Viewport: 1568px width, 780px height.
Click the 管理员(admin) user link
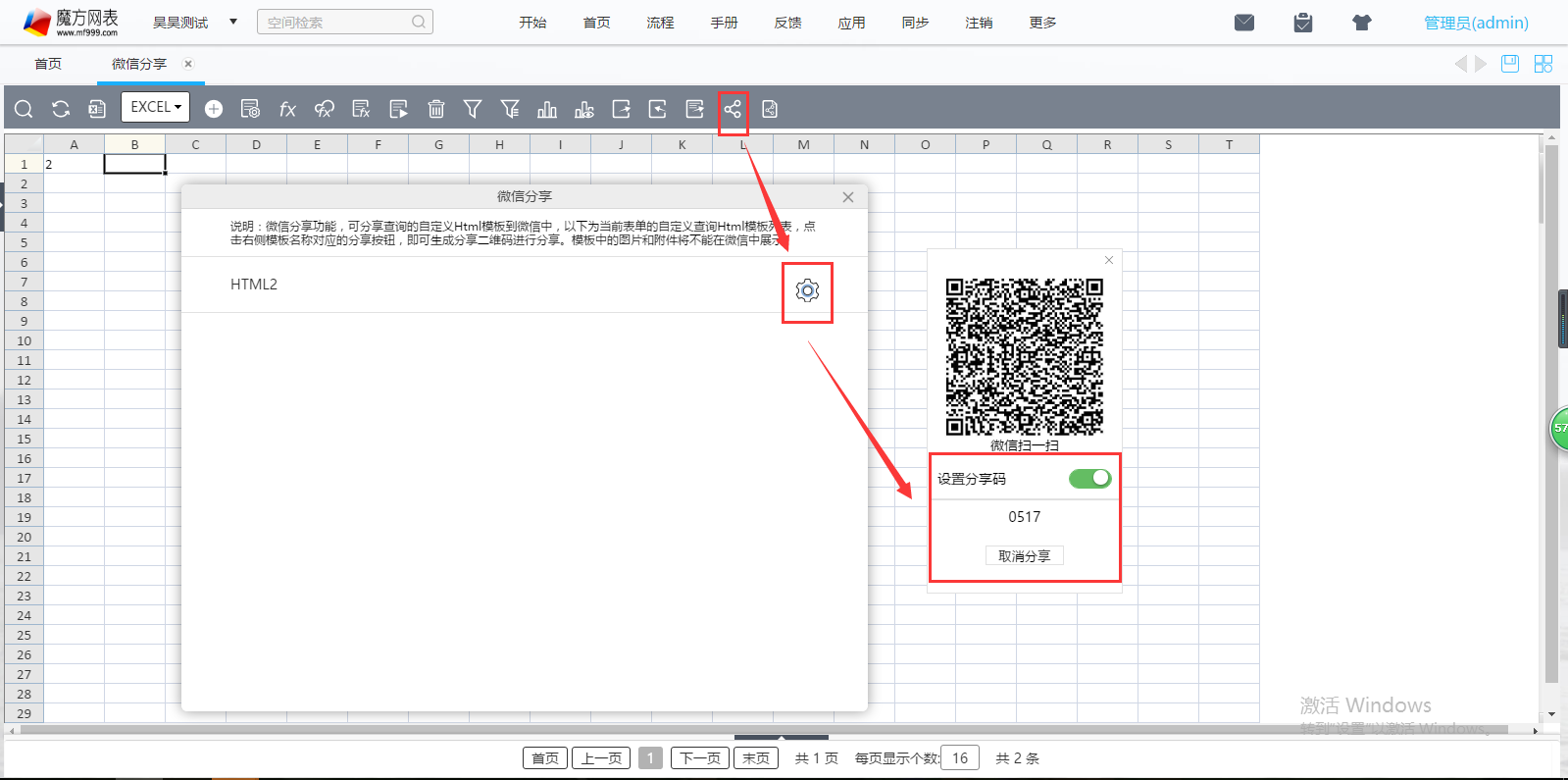pyautogui.click(x=1476, y=23)
